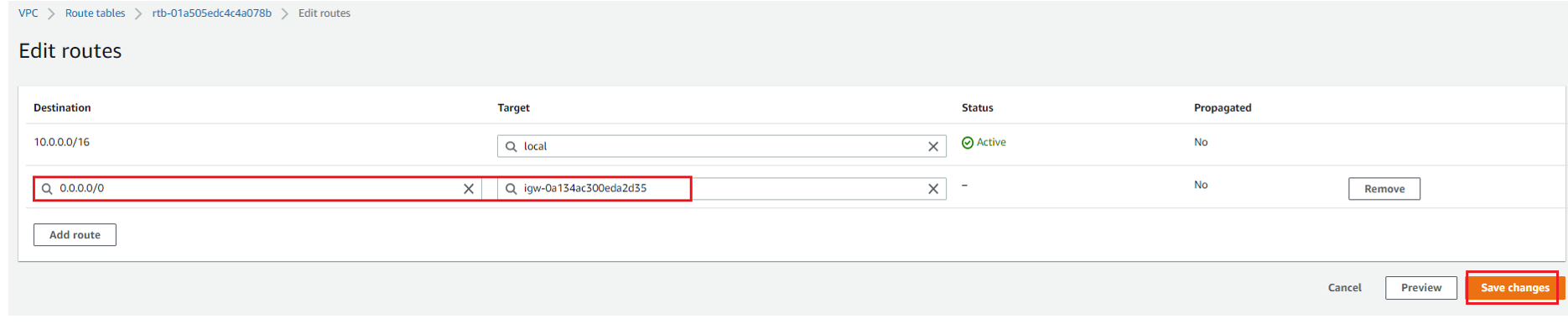Go to VPC breadcrumb link

point(29,13)
